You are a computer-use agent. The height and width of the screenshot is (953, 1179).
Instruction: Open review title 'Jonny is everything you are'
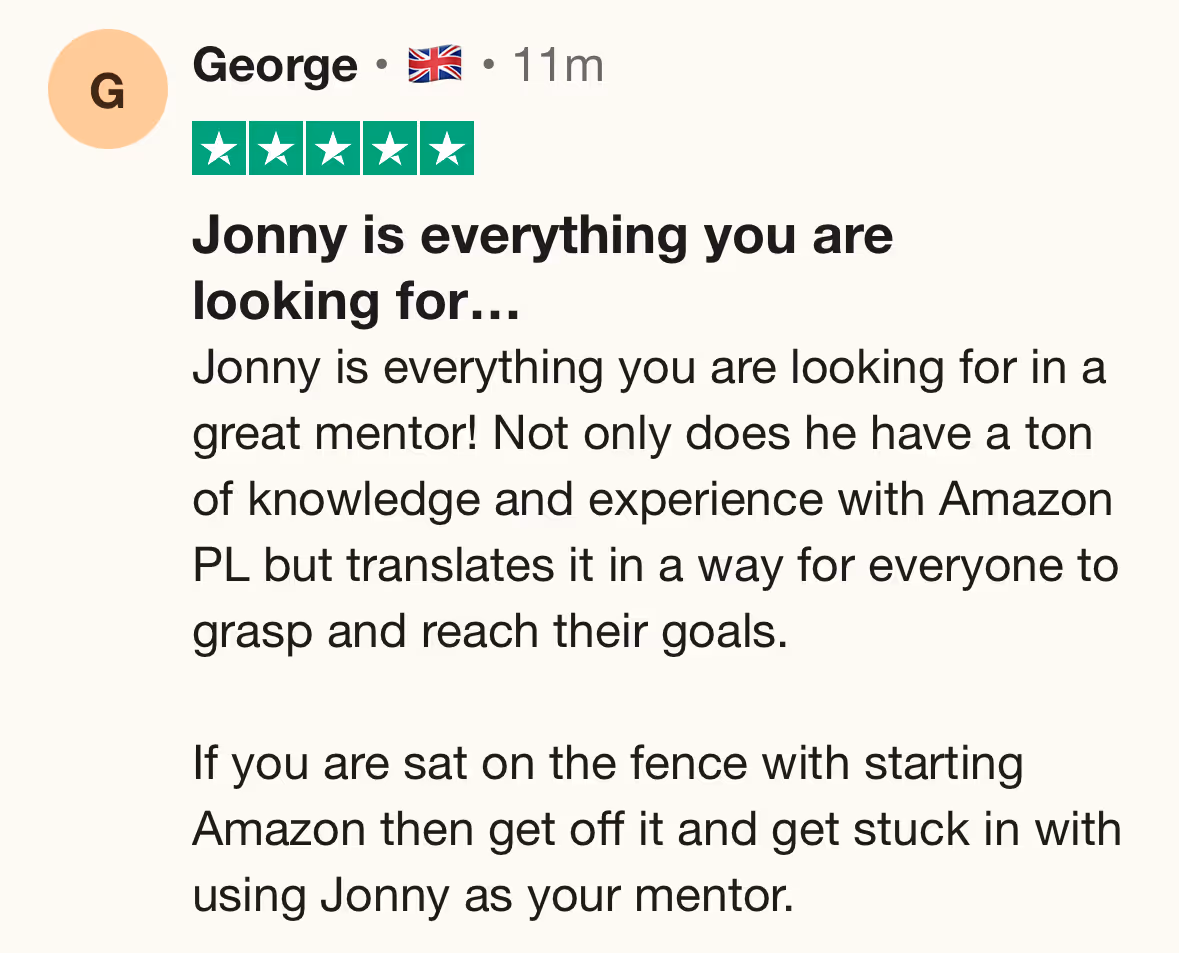point(543,237)
